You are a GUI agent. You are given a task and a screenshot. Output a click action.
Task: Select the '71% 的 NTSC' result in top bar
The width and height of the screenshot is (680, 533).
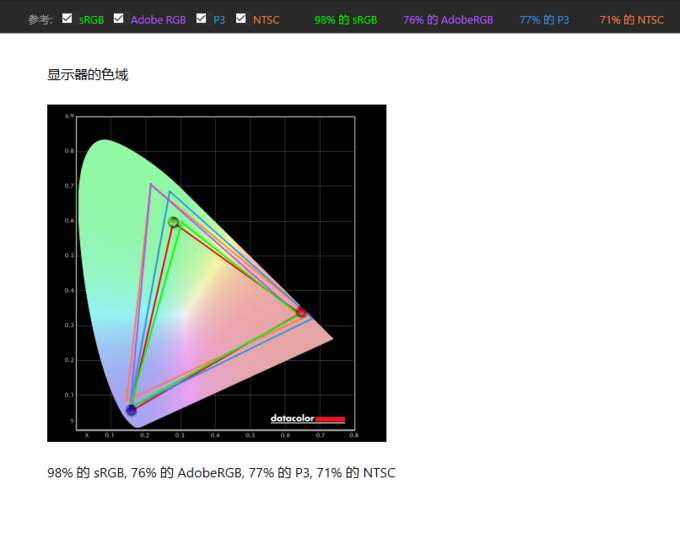coord(631,20)
